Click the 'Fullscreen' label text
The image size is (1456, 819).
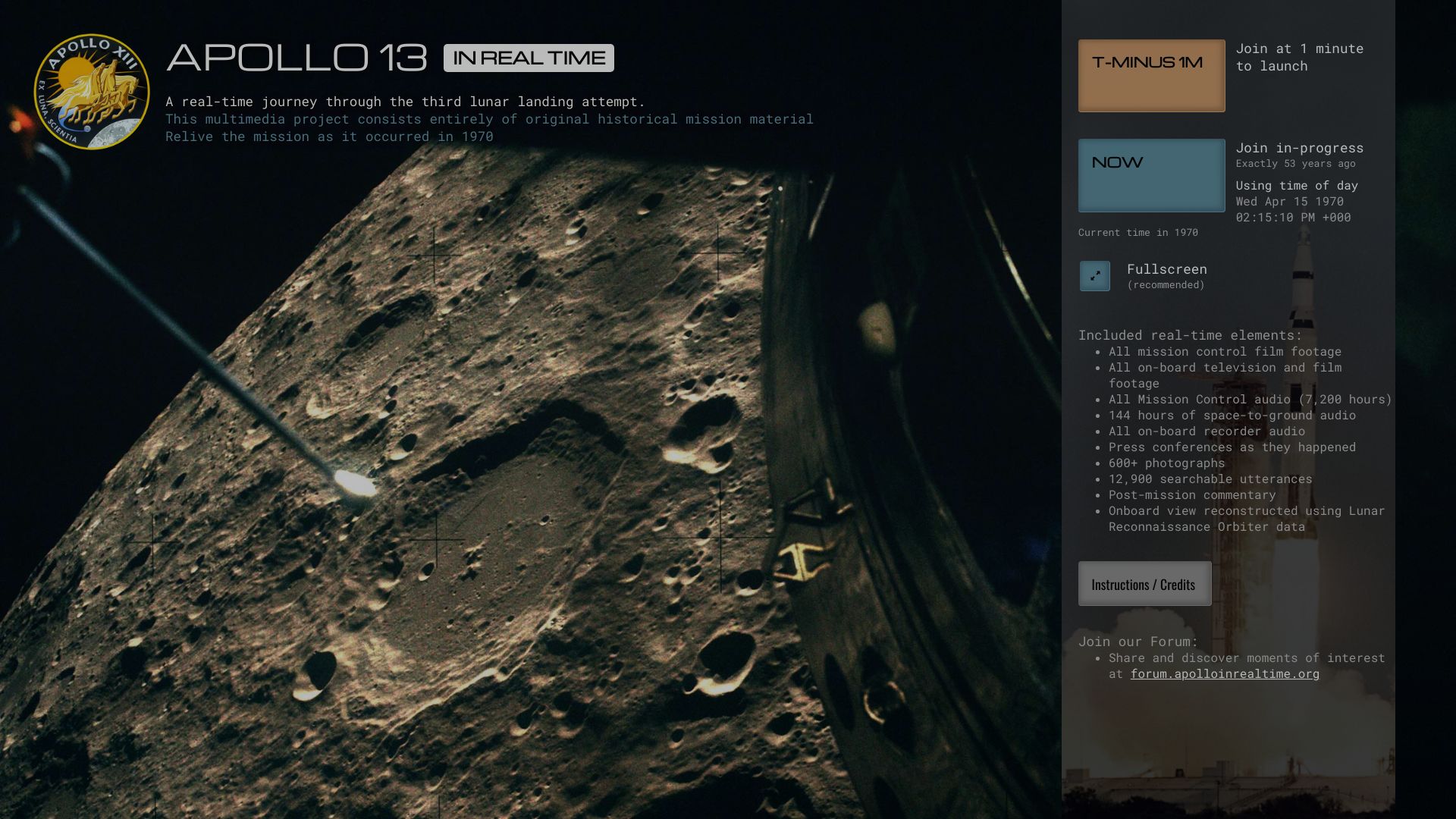pos(1167,269)
